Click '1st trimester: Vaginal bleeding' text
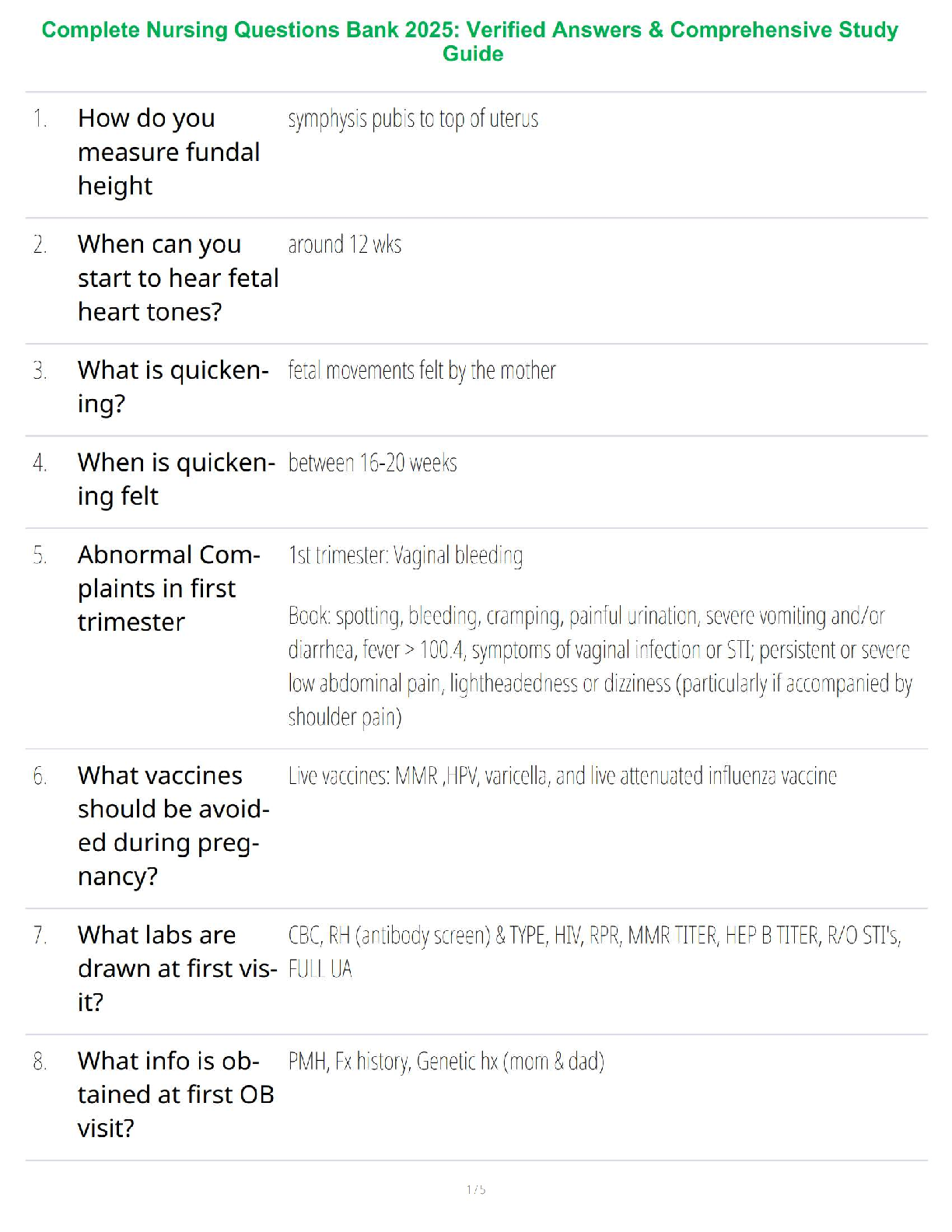 pos(405,555)
